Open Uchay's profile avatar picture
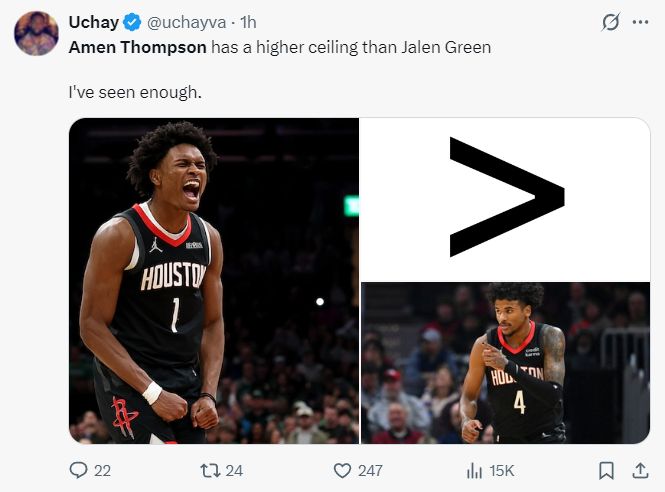The image size is (665, 492). click(36, 34)
